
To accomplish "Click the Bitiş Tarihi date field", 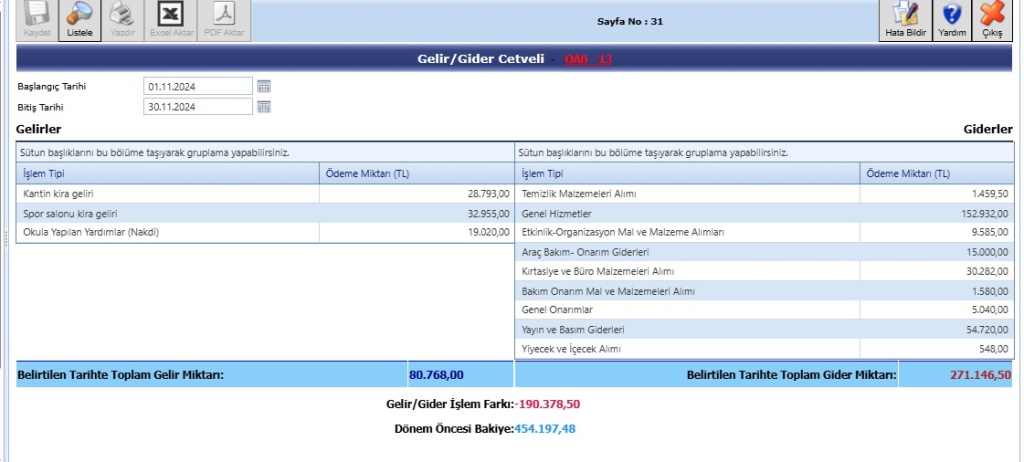I will pyautogui.click(x=197, y=106).
